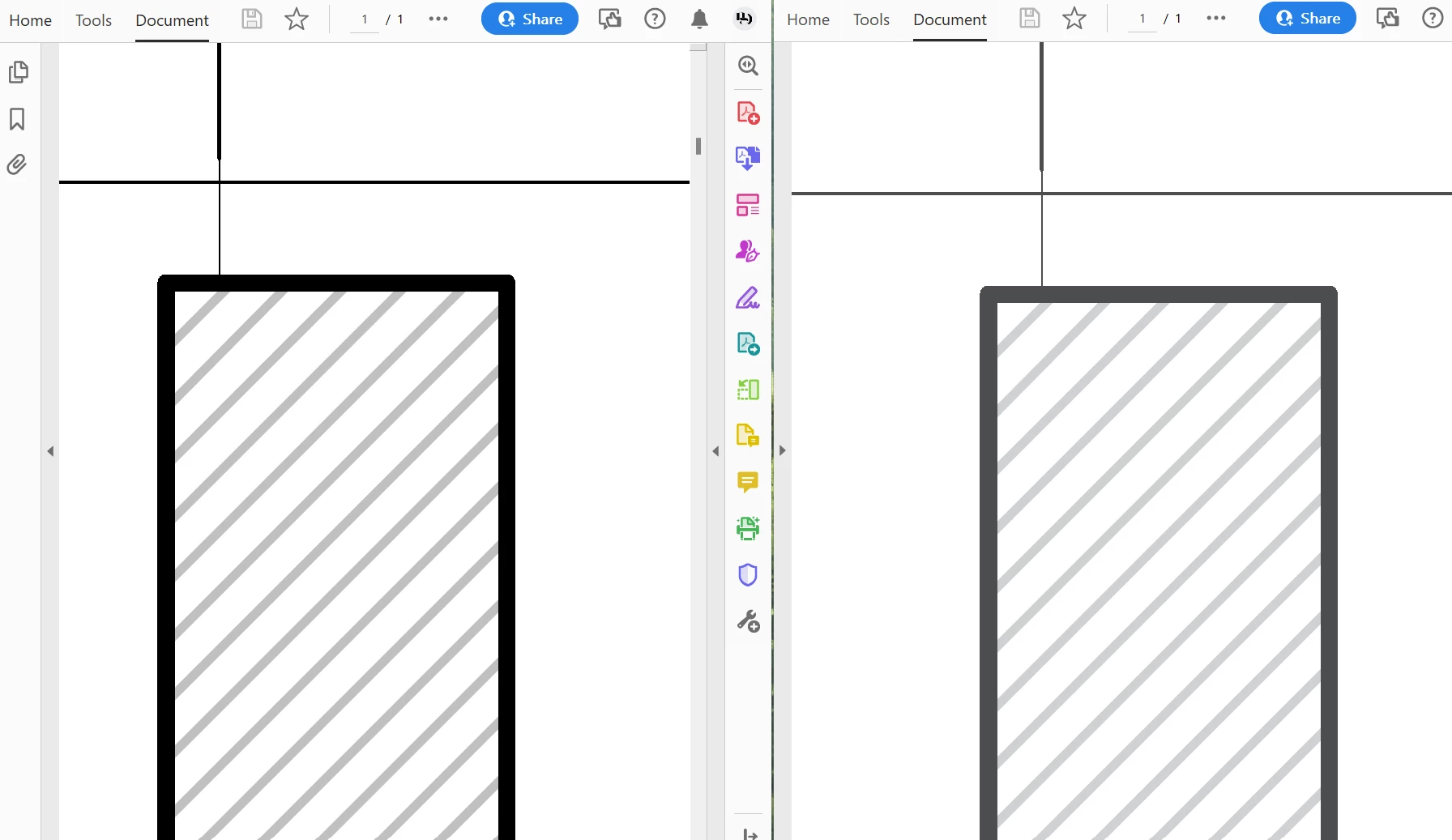This screenshot has height=840, width=1452.
Task: Open the pink Edit PDF layout tool
Action: pos(748,204)
